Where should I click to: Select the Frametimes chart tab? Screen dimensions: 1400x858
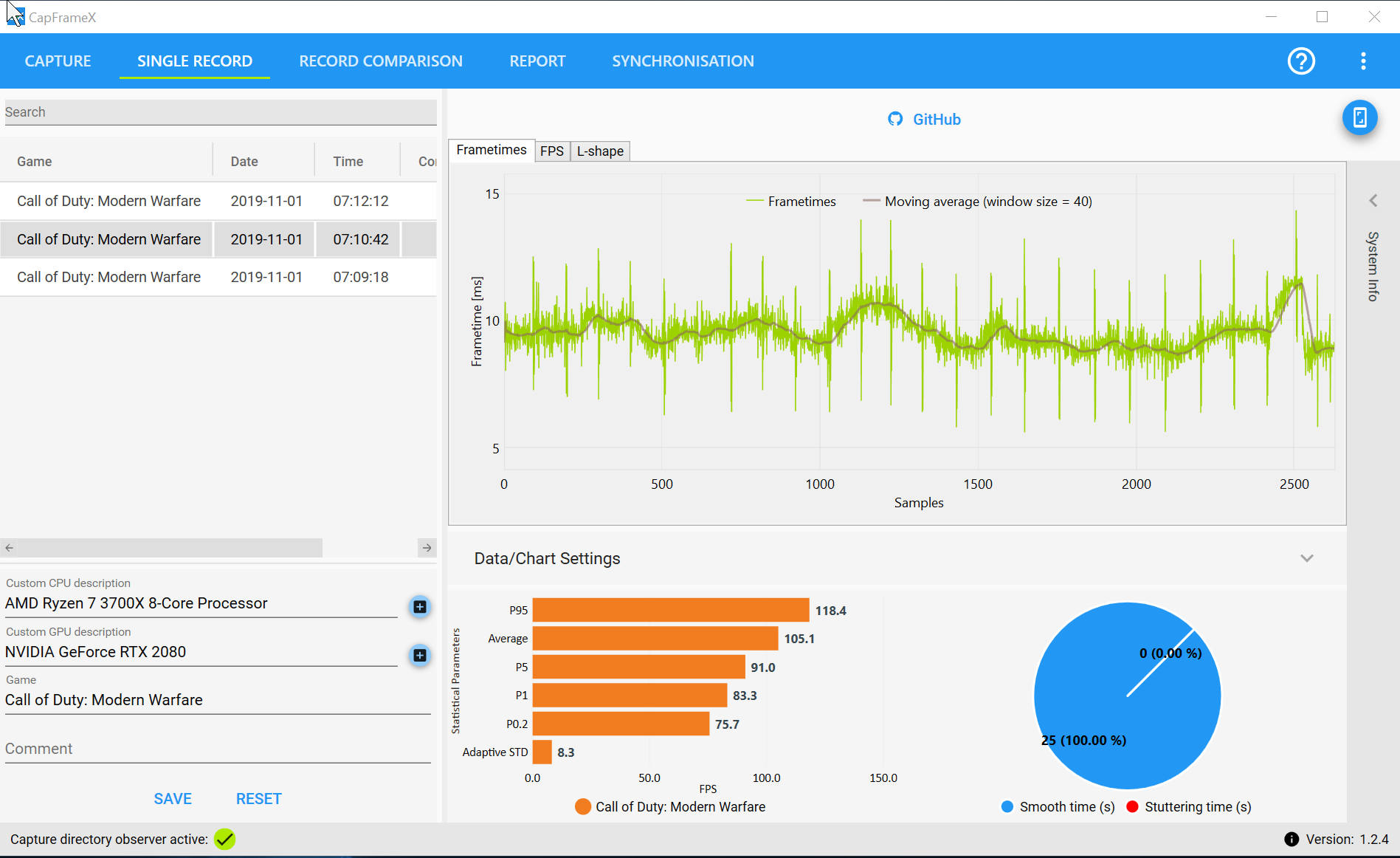point(492,150)
